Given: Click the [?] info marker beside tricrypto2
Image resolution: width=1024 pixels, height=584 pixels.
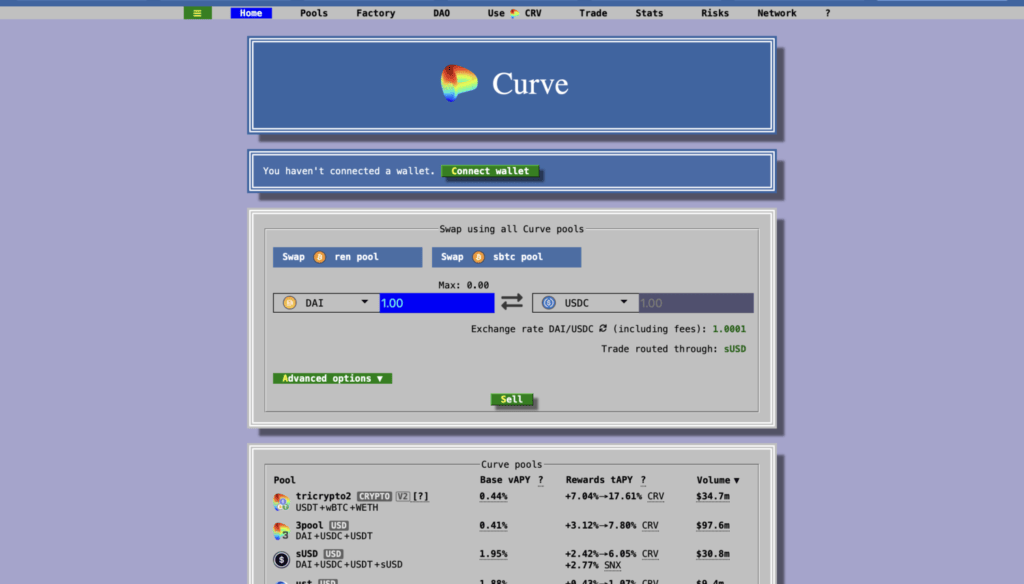Looking at the screenshot, I should pos(421,496).
